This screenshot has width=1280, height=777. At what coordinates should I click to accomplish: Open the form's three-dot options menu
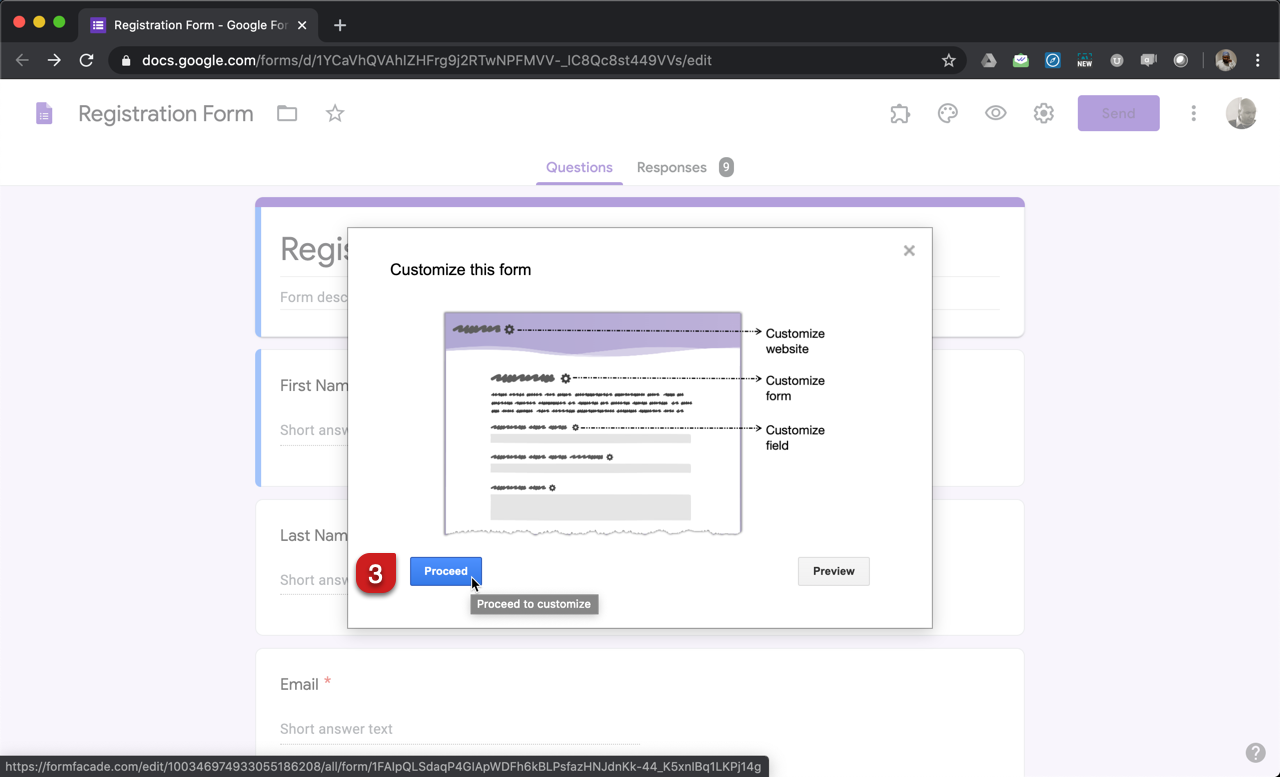[1193, 113]
